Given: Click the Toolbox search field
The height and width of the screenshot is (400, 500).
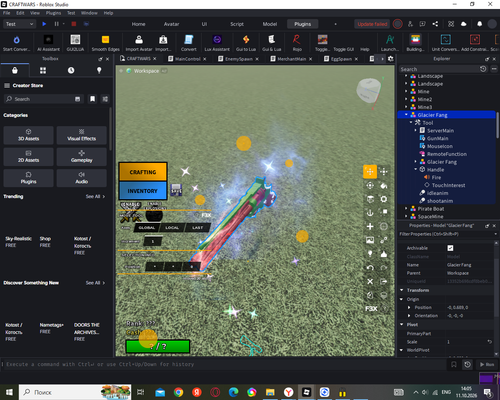Looking at the screenshot, I should pyautogui.click(x=43, y=99).
